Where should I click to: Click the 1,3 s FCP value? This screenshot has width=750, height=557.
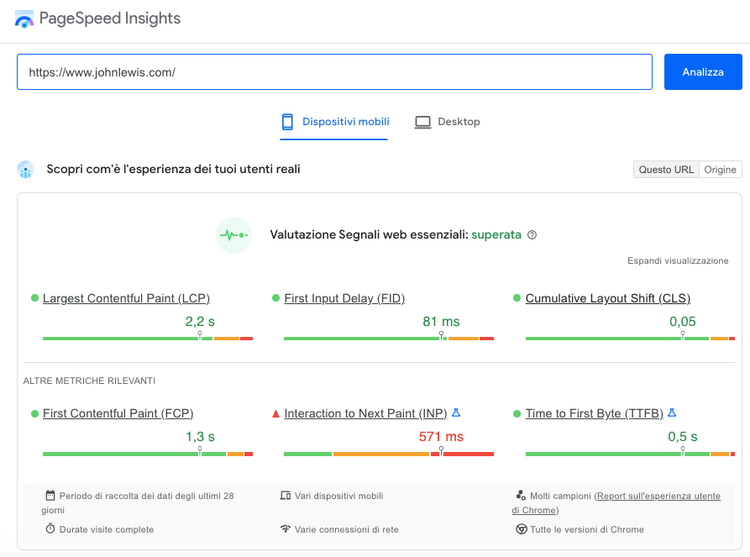click(x=200, y=437)
